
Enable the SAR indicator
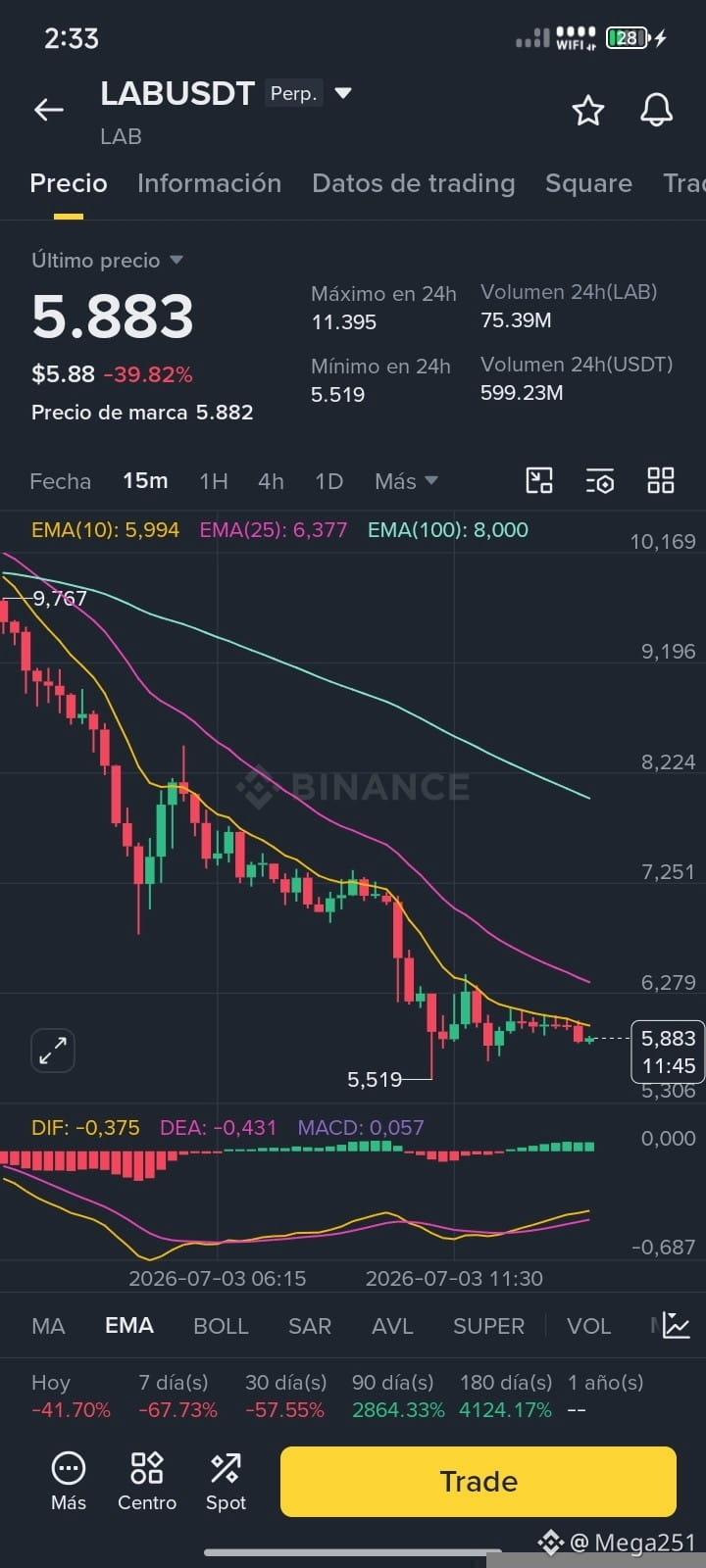(310, 1326)
